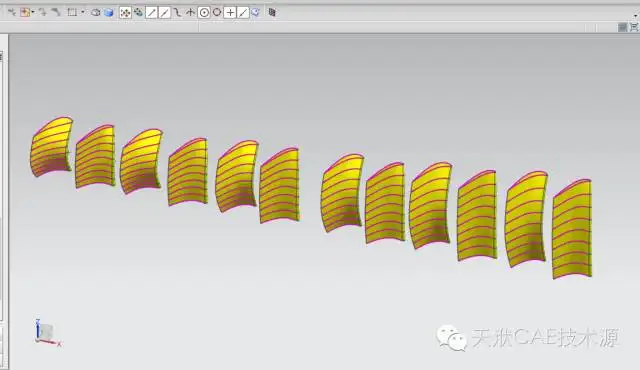Switch to shaded blue cube display

(x=109, y=13)
